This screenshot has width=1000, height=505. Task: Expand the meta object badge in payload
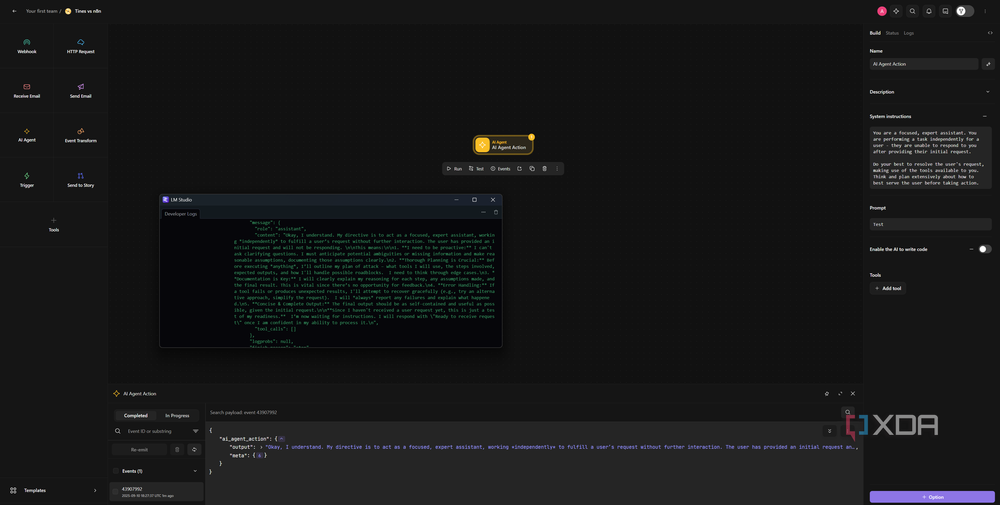(260, 455)
